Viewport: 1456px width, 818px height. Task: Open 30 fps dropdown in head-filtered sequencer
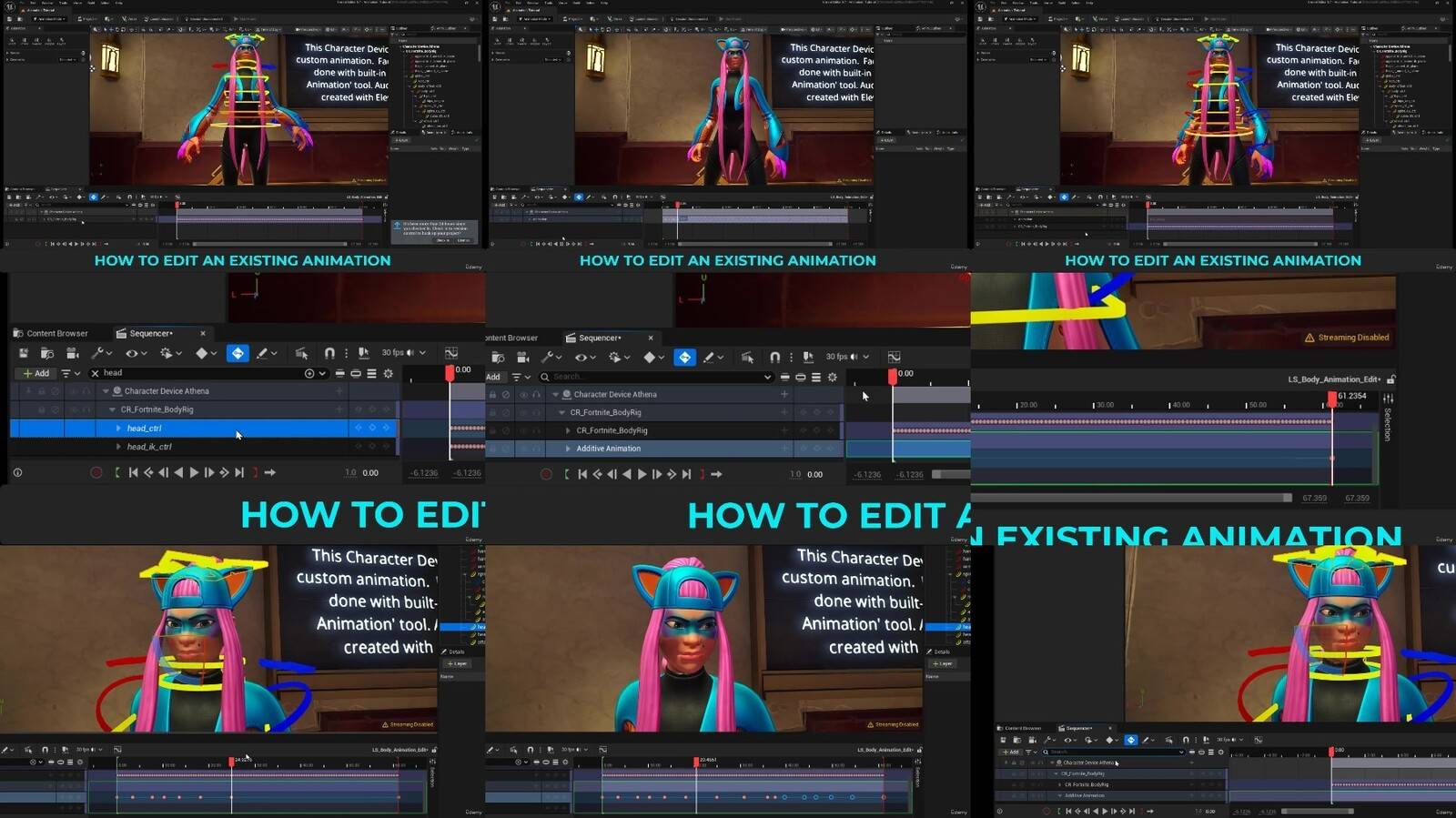click(403, 353)
